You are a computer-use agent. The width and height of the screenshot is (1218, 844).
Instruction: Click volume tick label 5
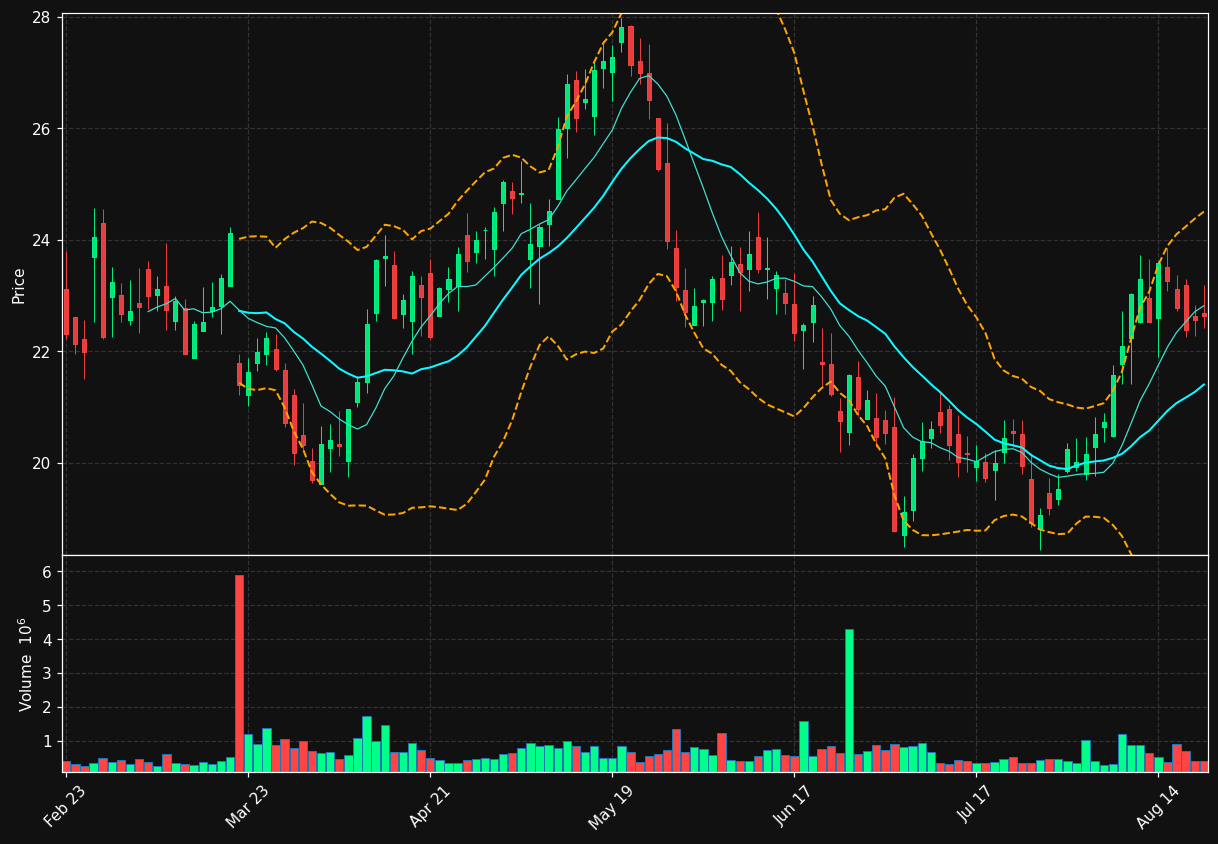point(48,606)
